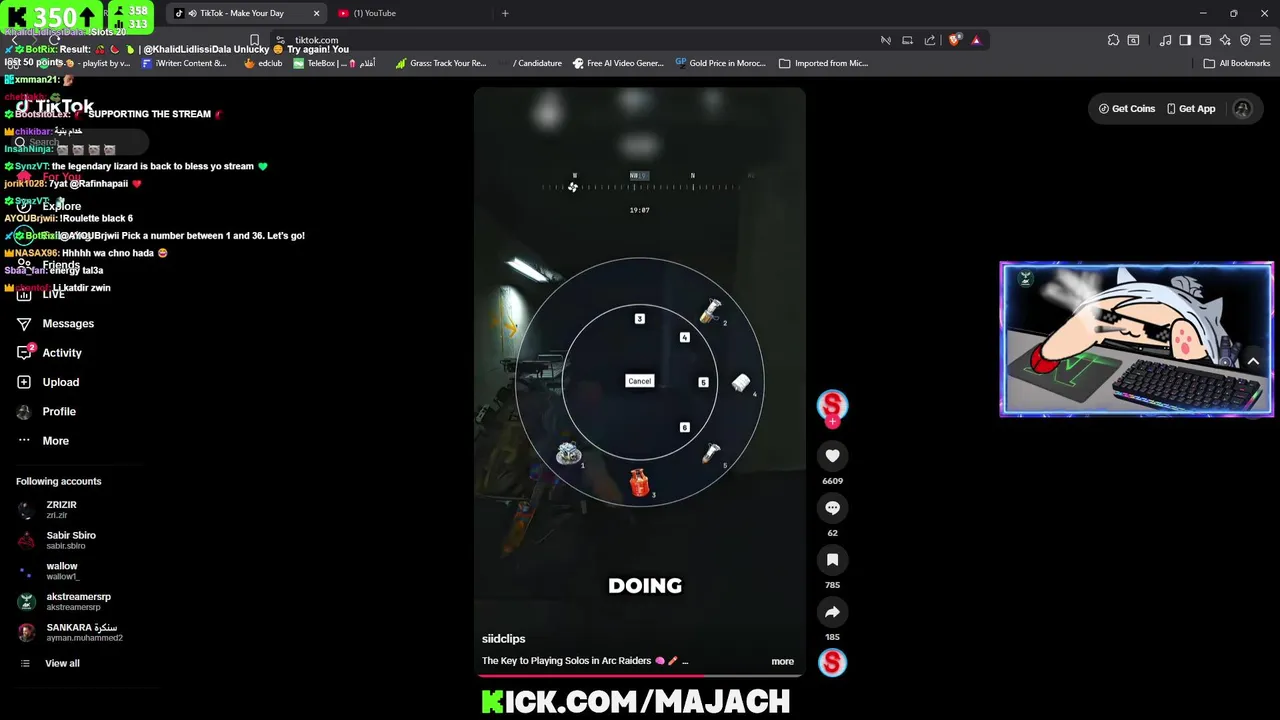Open the siidclips creator username link
Image resolution: width=1280 pixels, height=720 pixels.
click(x=503, y=639)
